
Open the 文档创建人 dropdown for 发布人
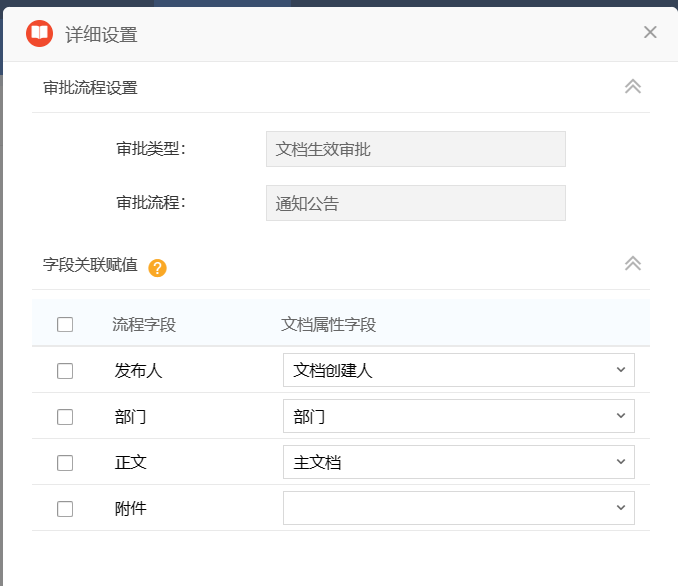pos(458,370)
